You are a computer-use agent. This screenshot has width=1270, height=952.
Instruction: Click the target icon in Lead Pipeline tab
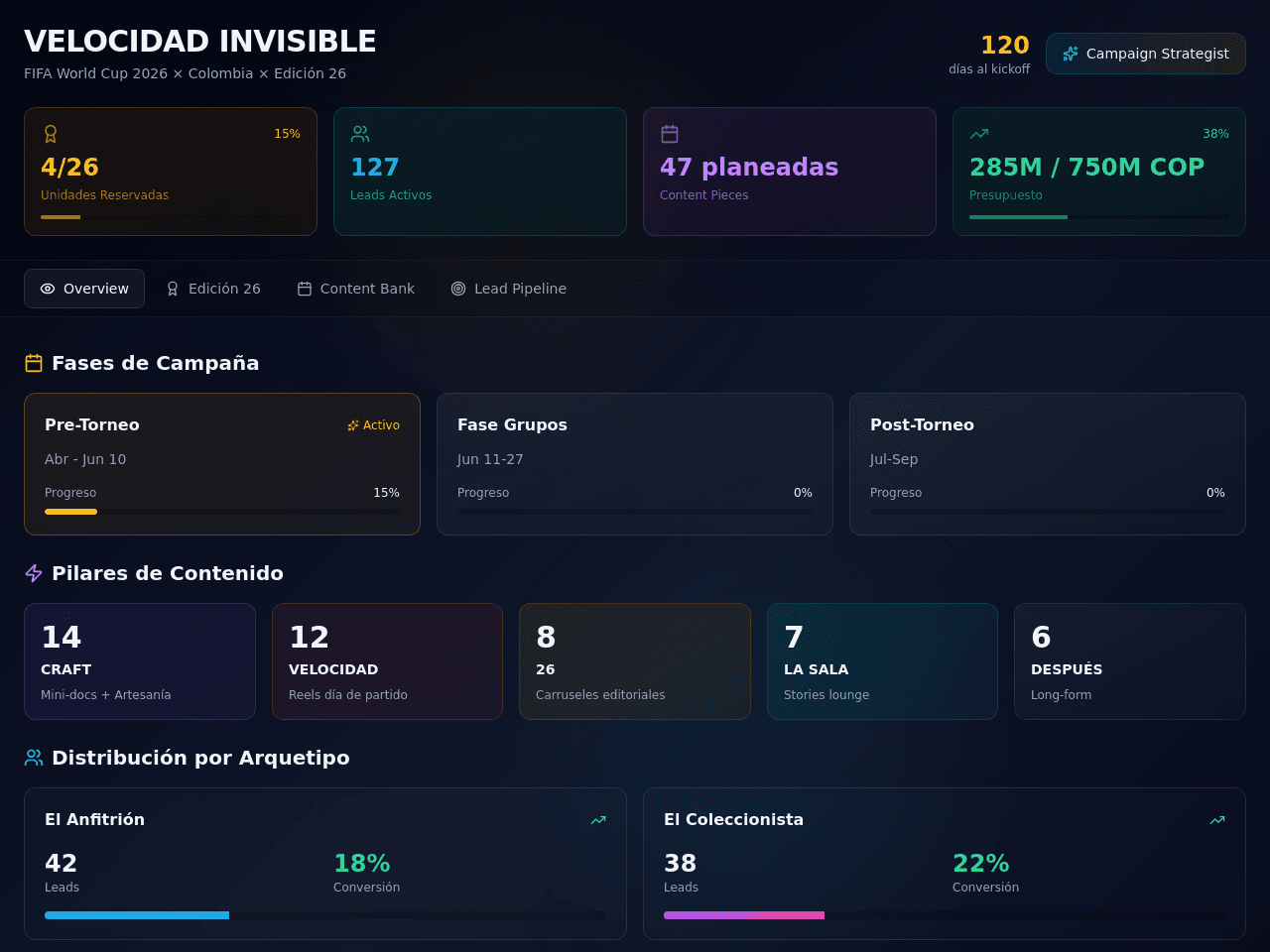(458, 289)
